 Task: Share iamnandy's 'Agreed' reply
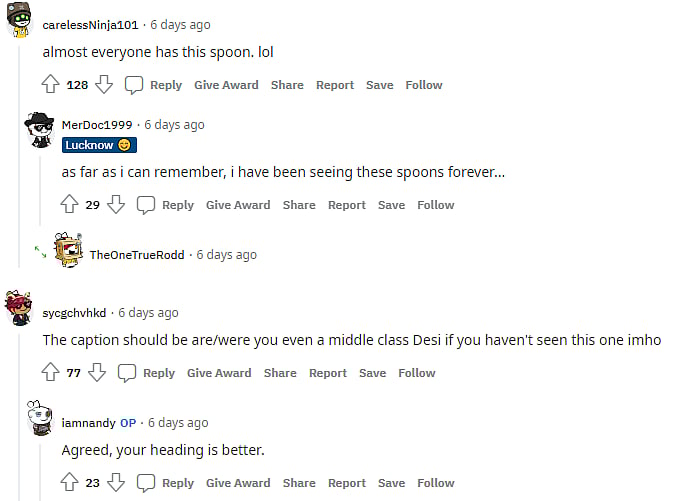pyautogui.click(x=298, y=483)
